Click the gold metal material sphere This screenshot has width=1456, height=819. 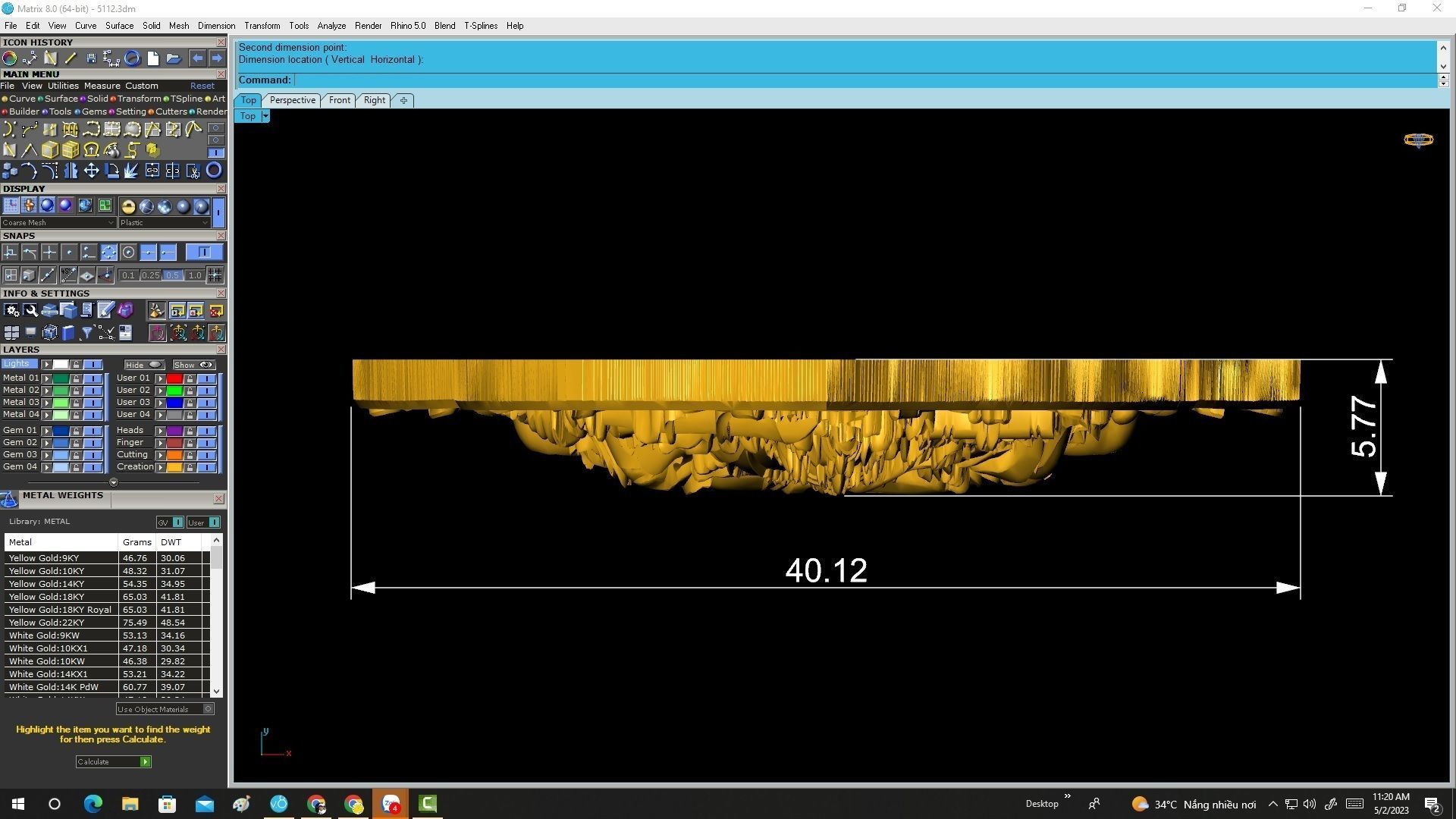(127, 206)
